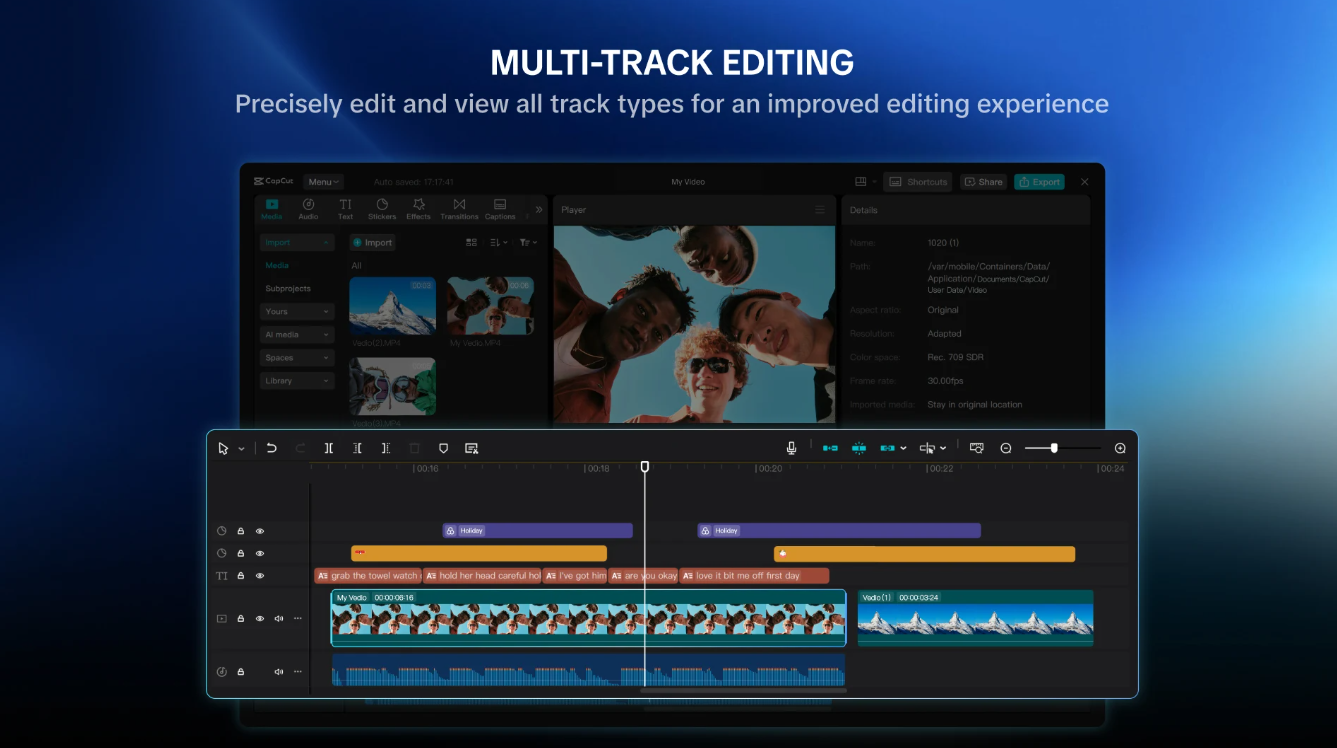Viewport: 1337px width, 748px height.
Task: Switch to the Text tab
Action: (345, 208)
